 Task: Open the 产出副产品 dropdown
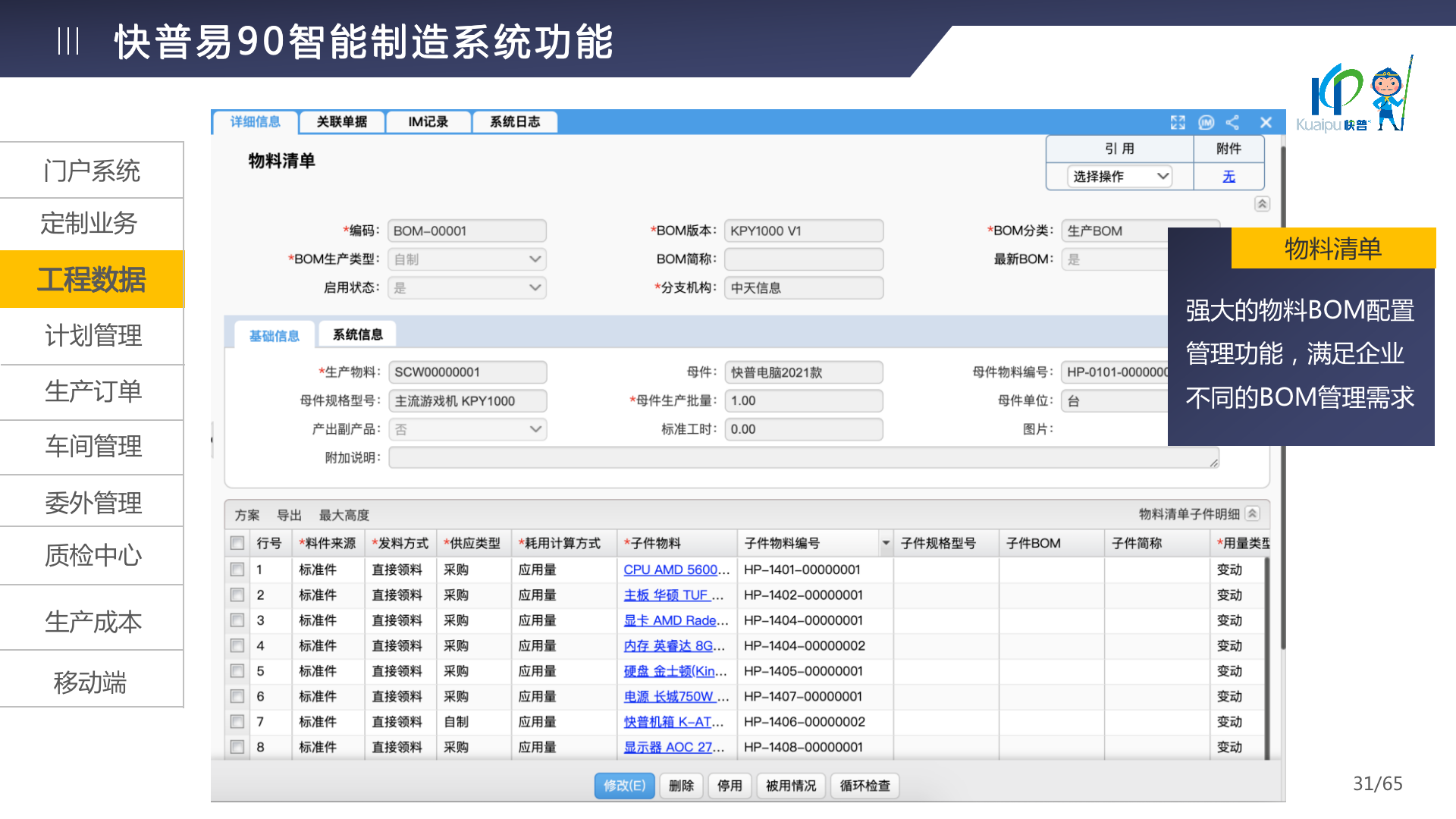tap(467, 429)
